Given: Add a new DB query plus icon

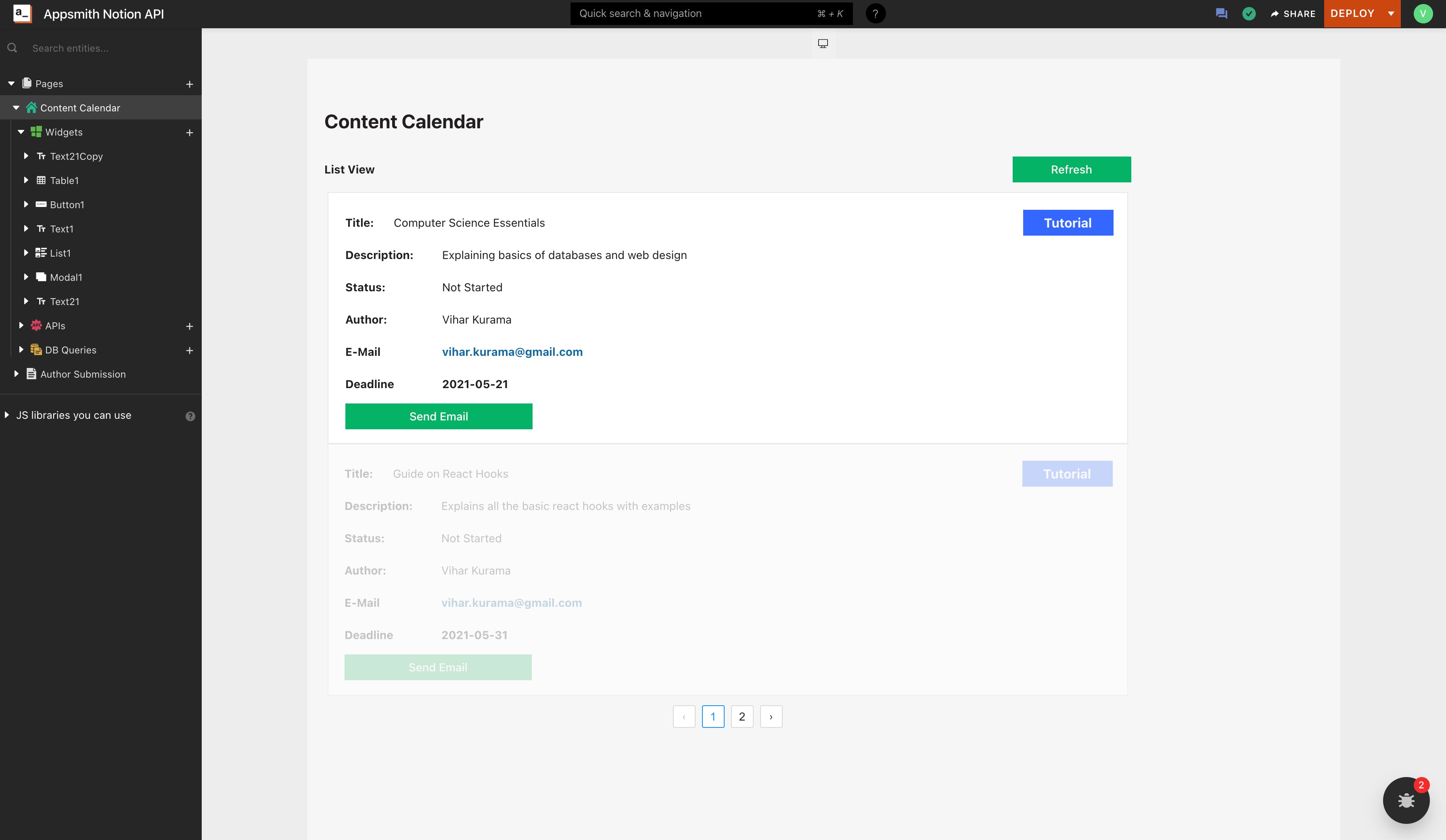Looking at the screenshot, I should coord(189,351).
